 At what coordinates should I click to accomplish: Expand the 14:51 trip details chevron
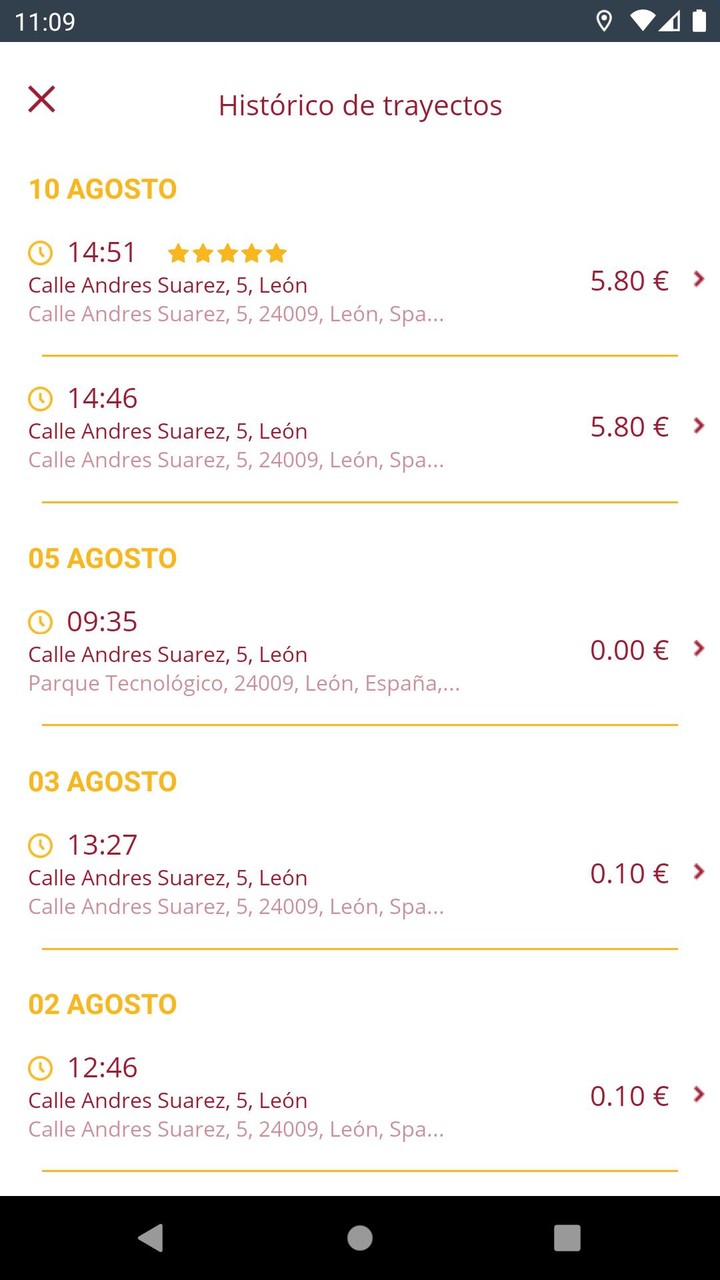(x=699, y=279)
